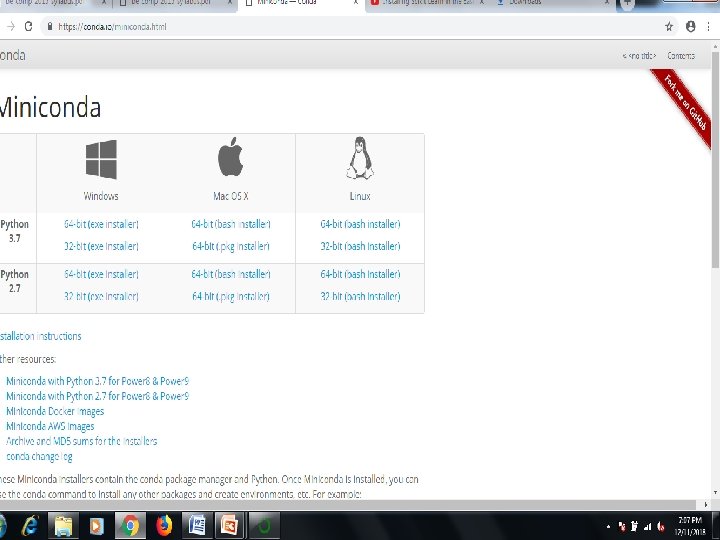
Task: Open the Installation instructions link
Action: (40, 336)
